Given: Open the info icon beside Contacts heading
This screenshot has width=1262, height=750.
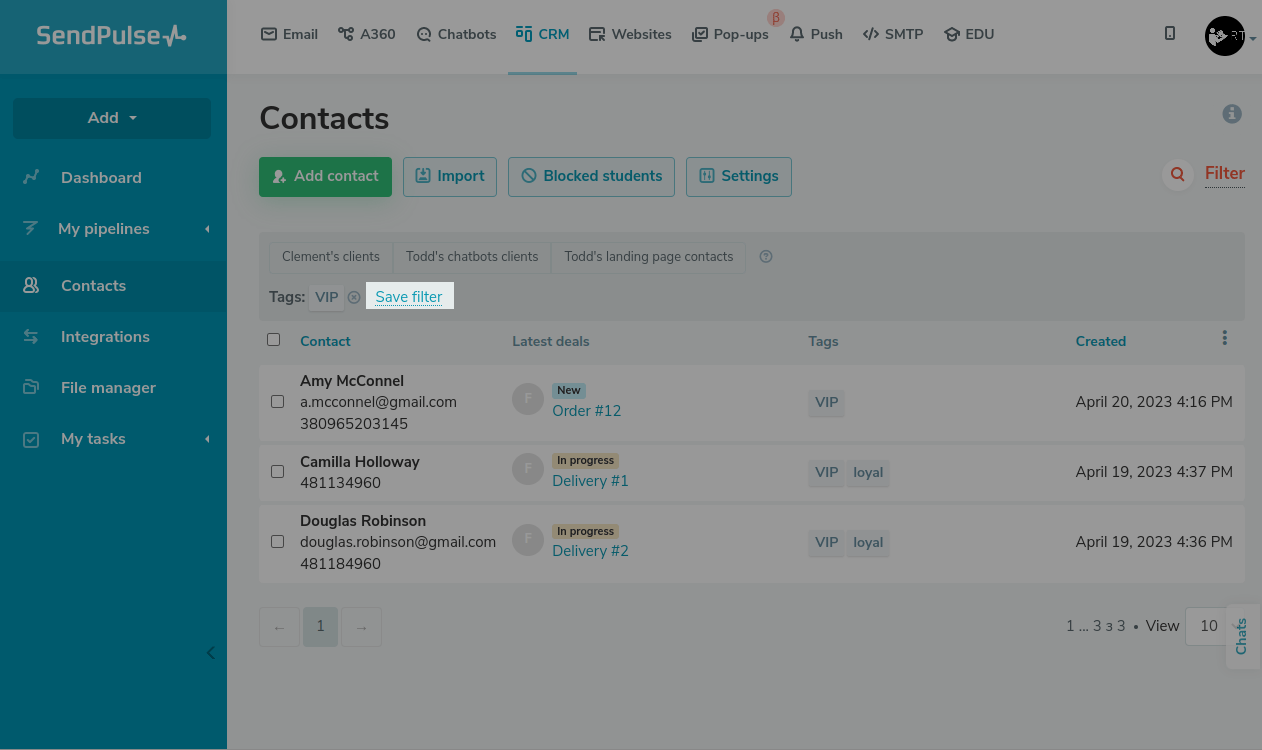Looking at the screenshot, I should click(x=1232, y=114).
